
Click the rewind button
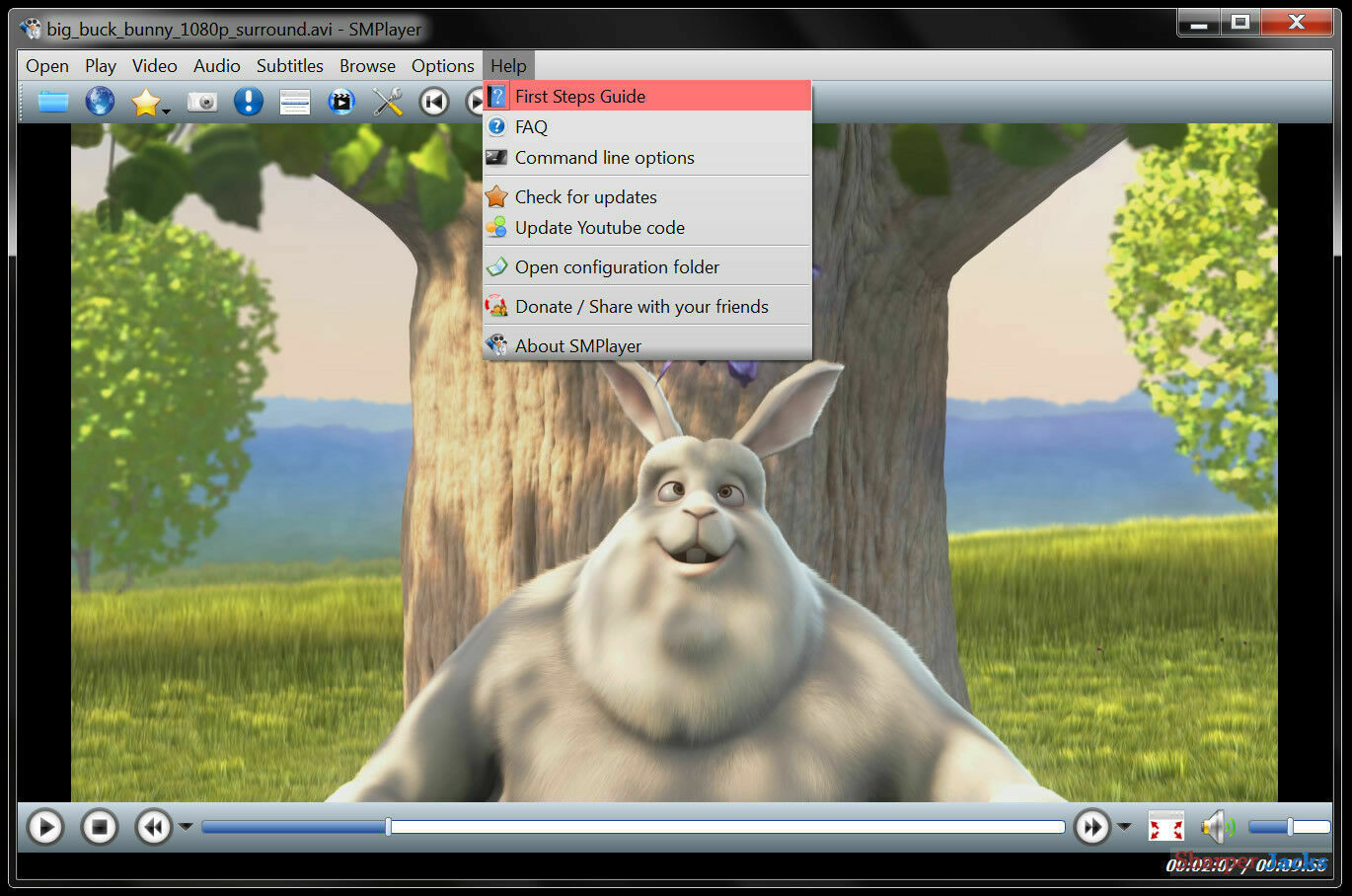(x=154, y=827)
